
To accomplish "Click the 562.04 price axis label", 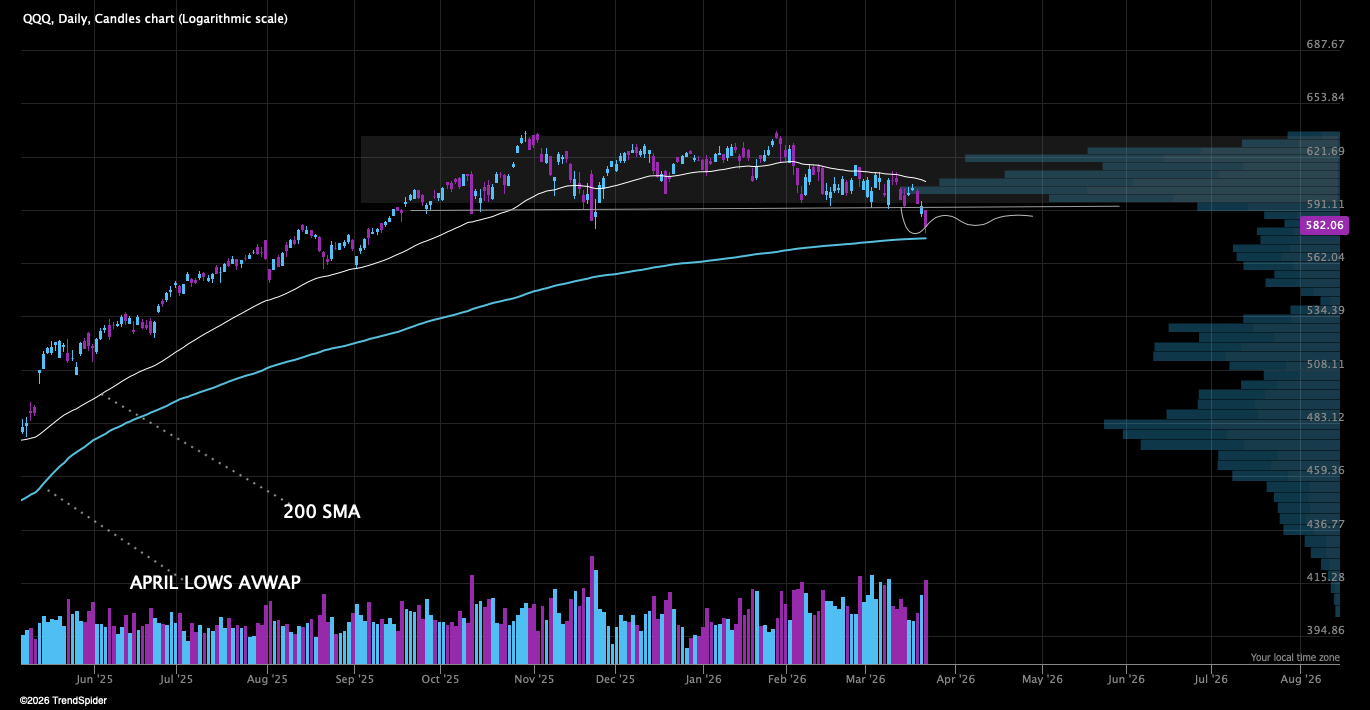I will 1325,257.
